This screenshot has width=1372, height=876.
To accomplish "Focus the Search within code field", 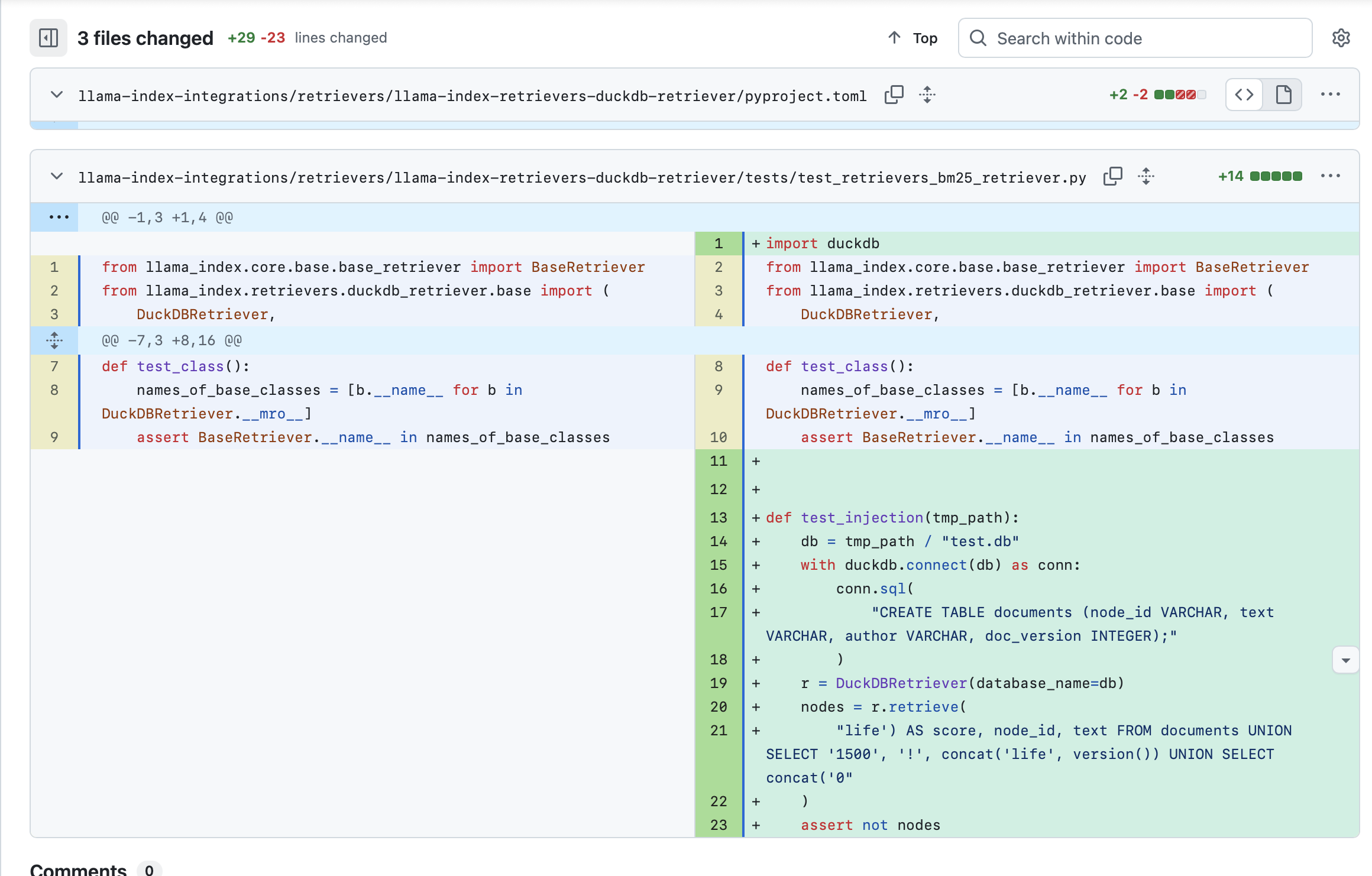I will [1147, 38].
